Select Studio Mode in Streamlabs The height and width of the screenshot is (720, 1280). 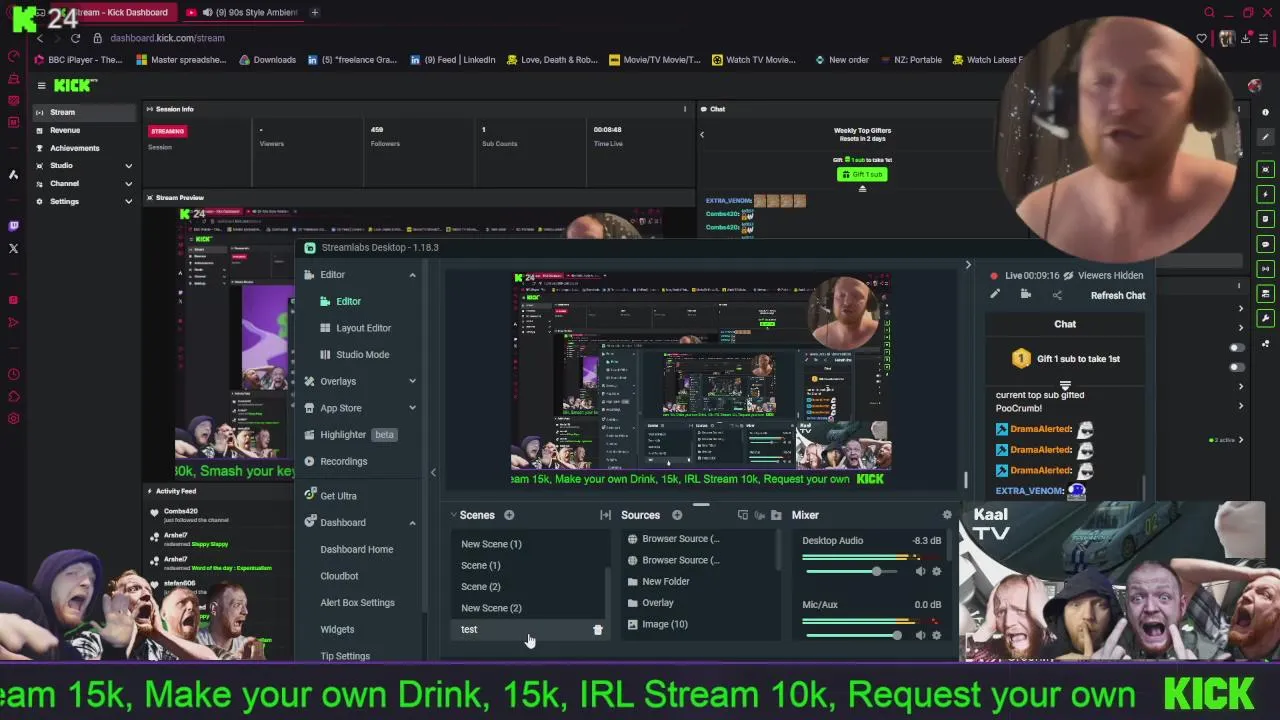tap(362, 354)
